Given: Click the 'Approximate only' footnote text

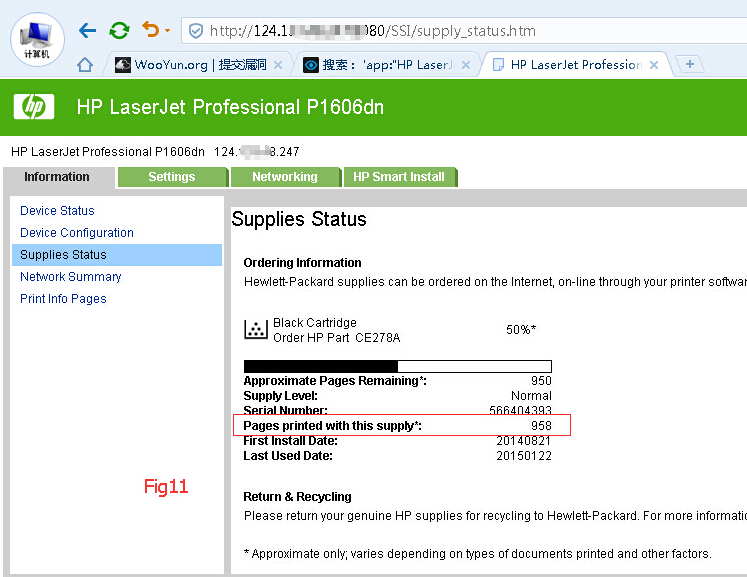Looking at the screenshot, I should point(477,554).
